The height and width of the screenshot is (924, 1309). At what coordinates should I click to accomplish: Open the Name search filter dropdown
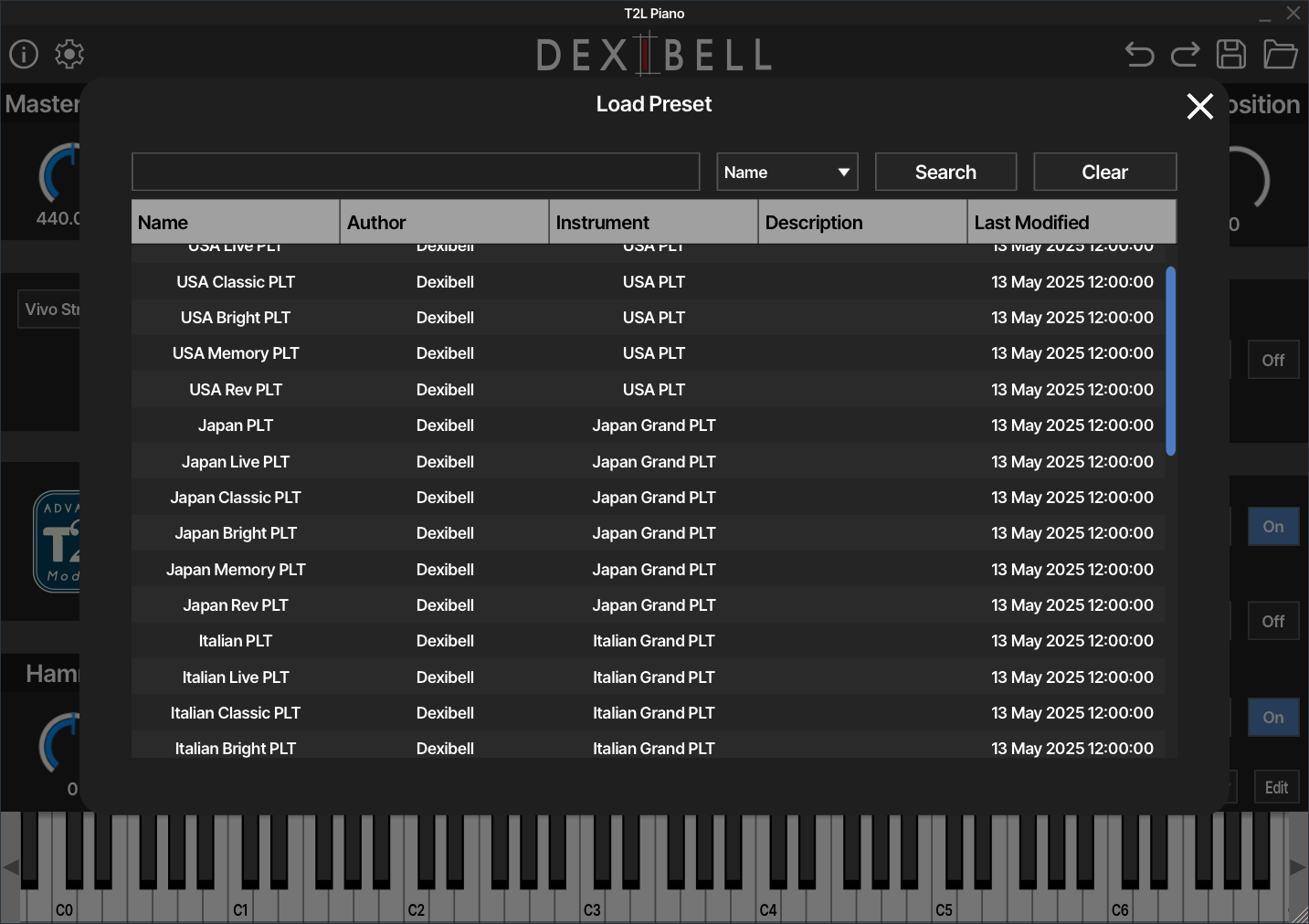pos(786,173)
